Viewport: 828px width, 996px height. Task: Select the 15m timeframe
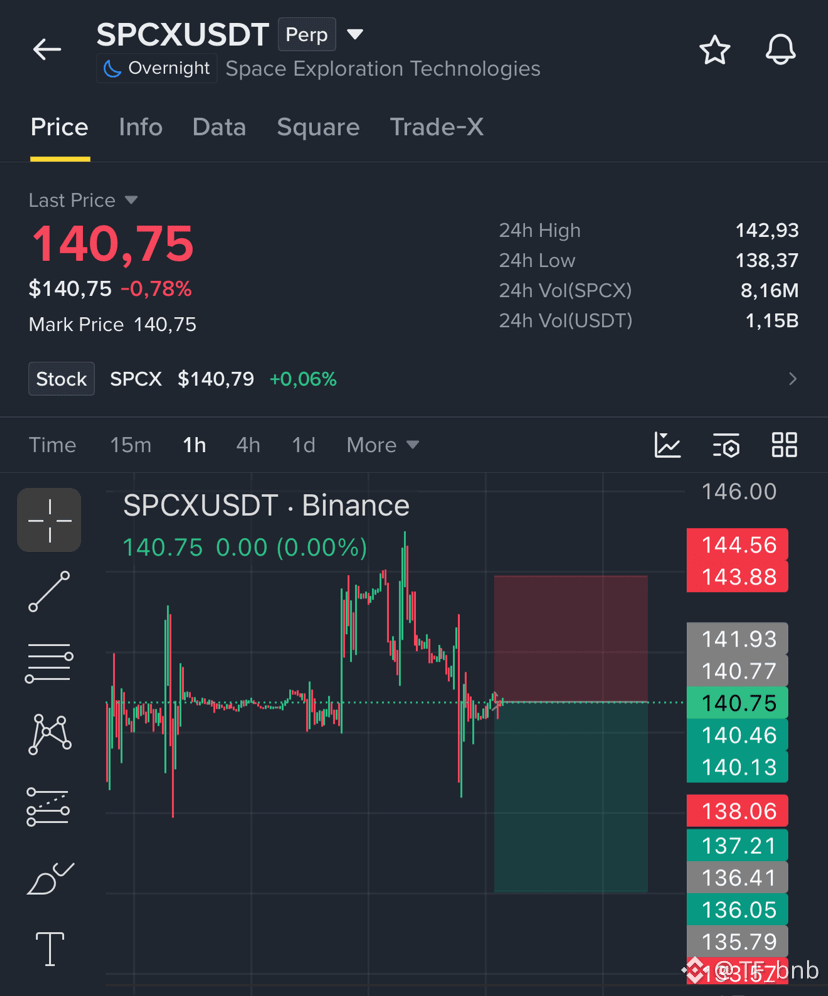click(x=131, y=445)
